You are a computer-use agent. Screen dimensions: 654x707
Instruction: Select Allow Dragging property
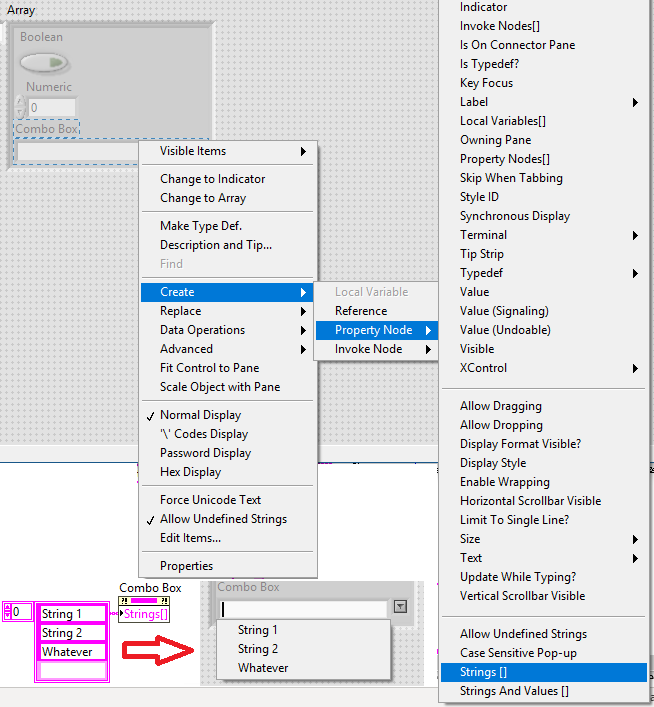coord(543,406)
